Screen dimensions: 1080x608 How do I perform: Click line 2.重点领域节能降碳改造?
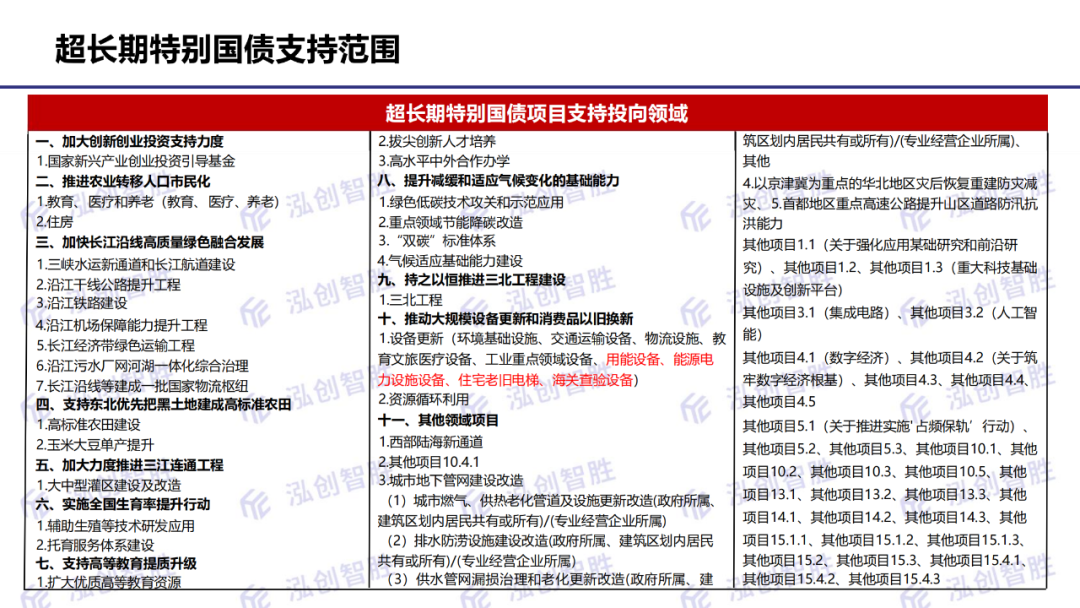(450, 222)
